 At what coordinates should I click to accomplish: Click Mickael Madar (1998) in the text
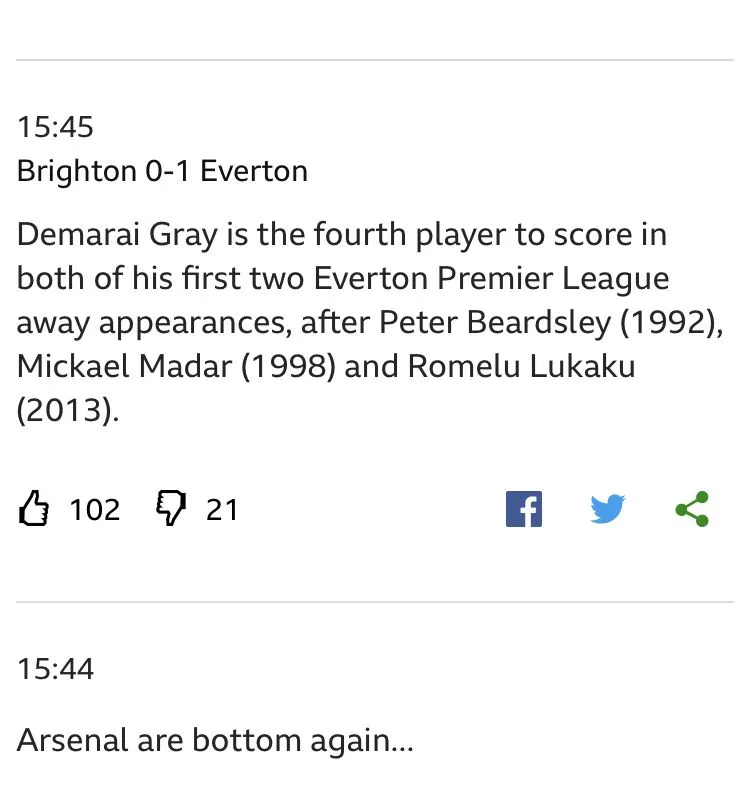[176, 366]
